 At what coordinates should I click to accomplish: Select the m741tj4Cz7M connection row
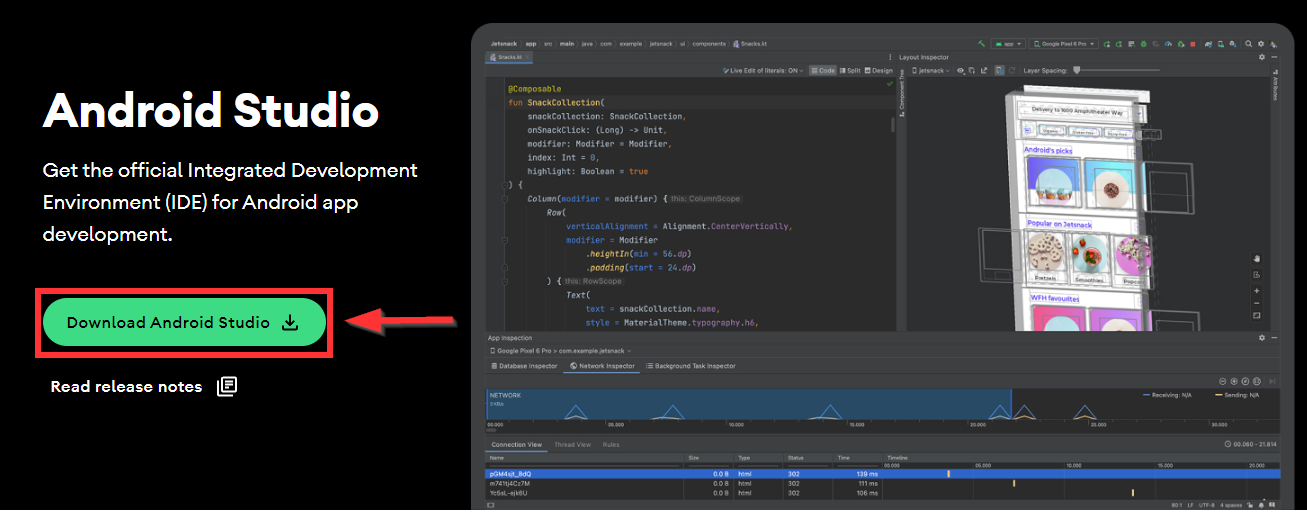(882, 483)
